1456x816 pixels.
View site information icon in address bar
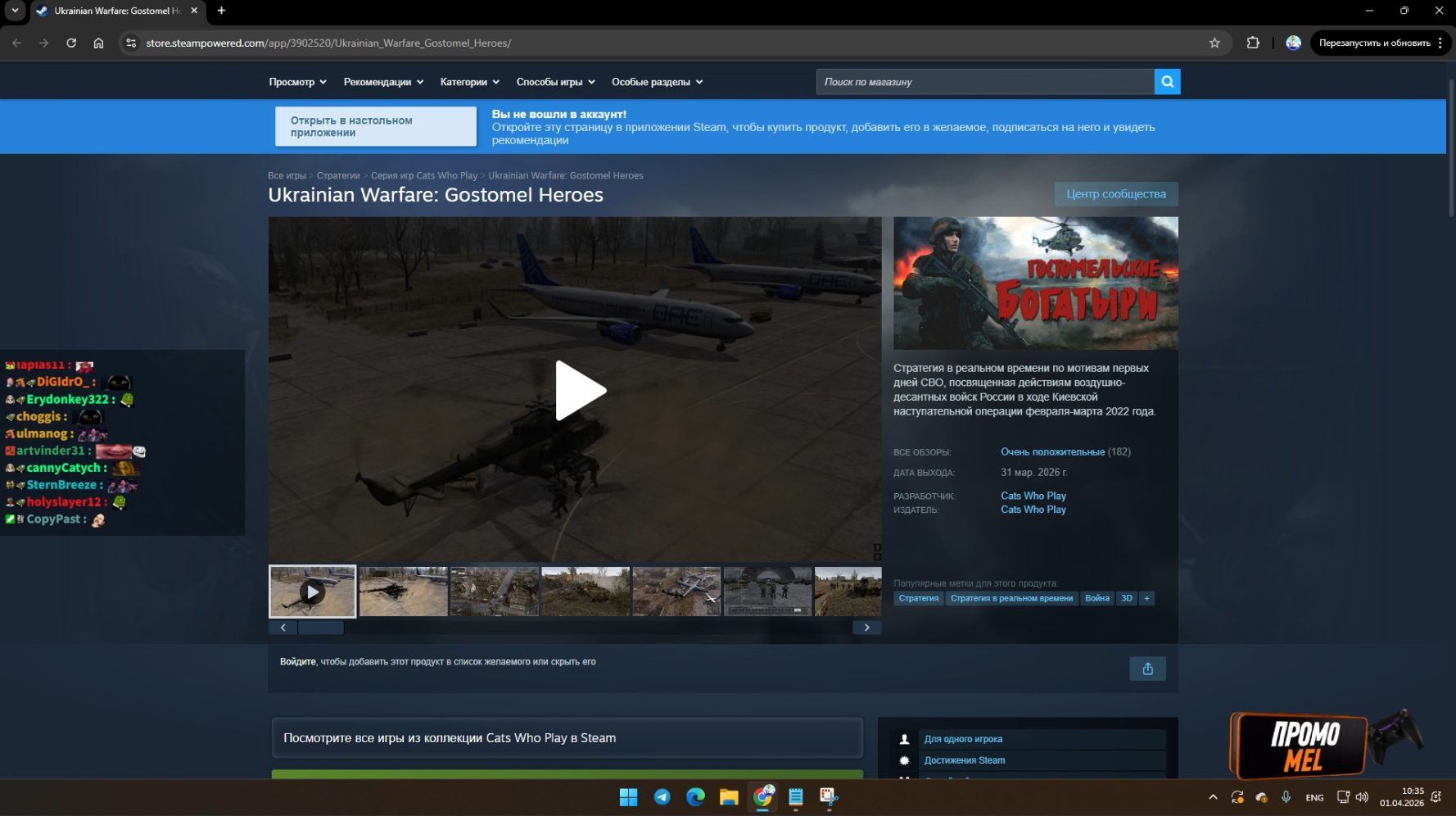tap(130, 43)
